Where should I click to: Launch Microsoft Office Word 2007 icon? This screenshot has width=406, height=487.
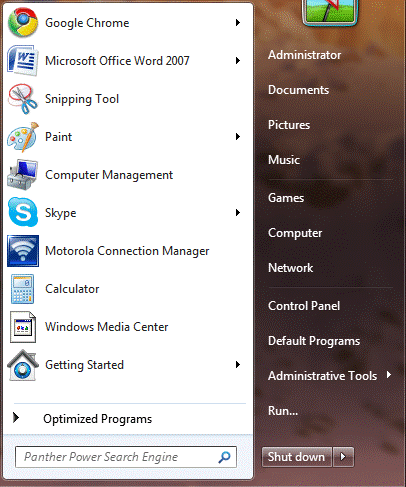coord(23,61)
